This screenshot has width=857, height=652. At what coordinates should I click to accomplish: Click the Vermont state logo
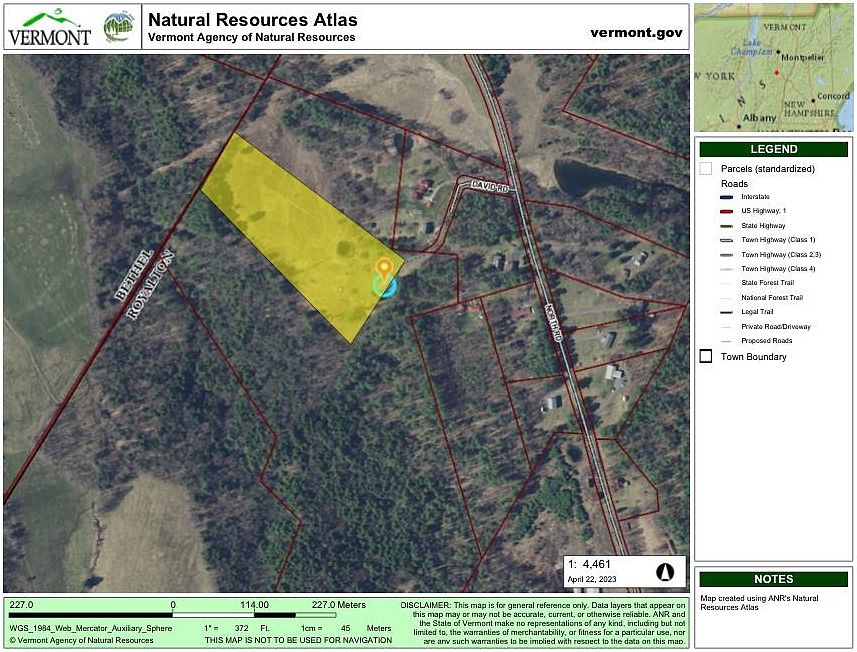pos(50,26)
